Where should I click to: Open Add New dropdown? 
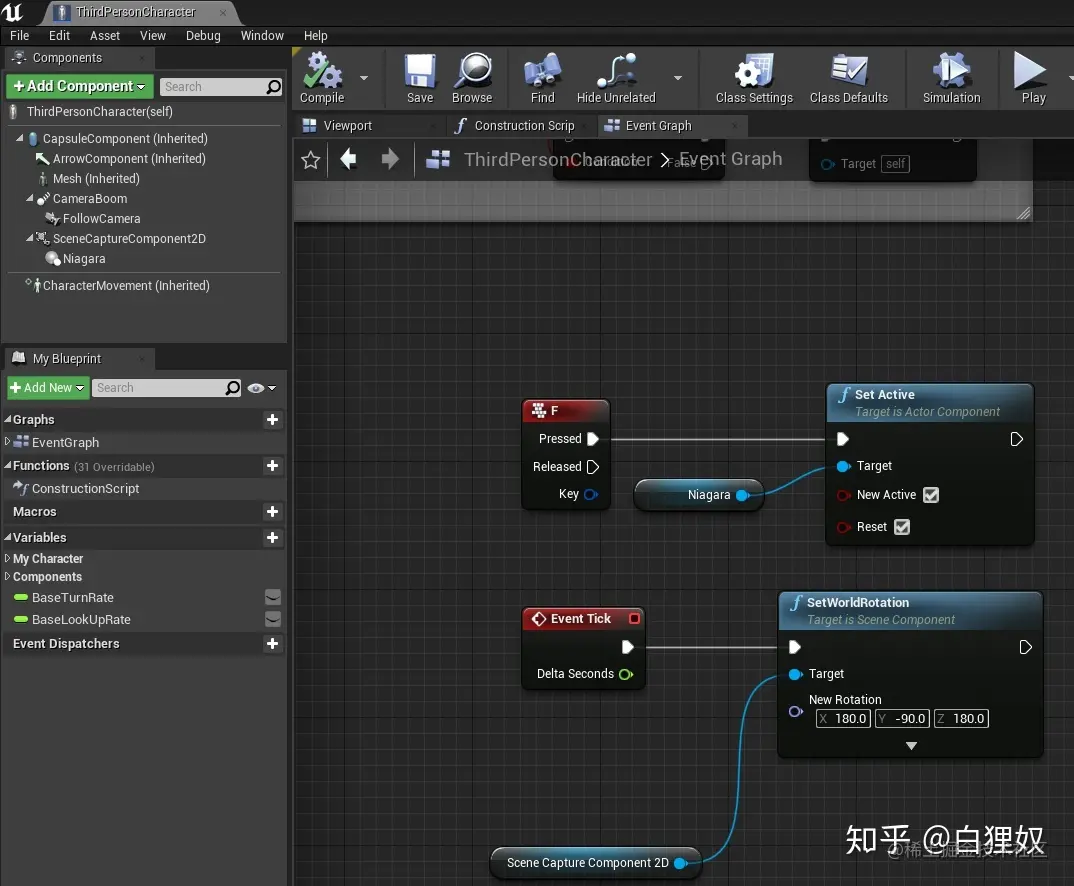point(48,388)
